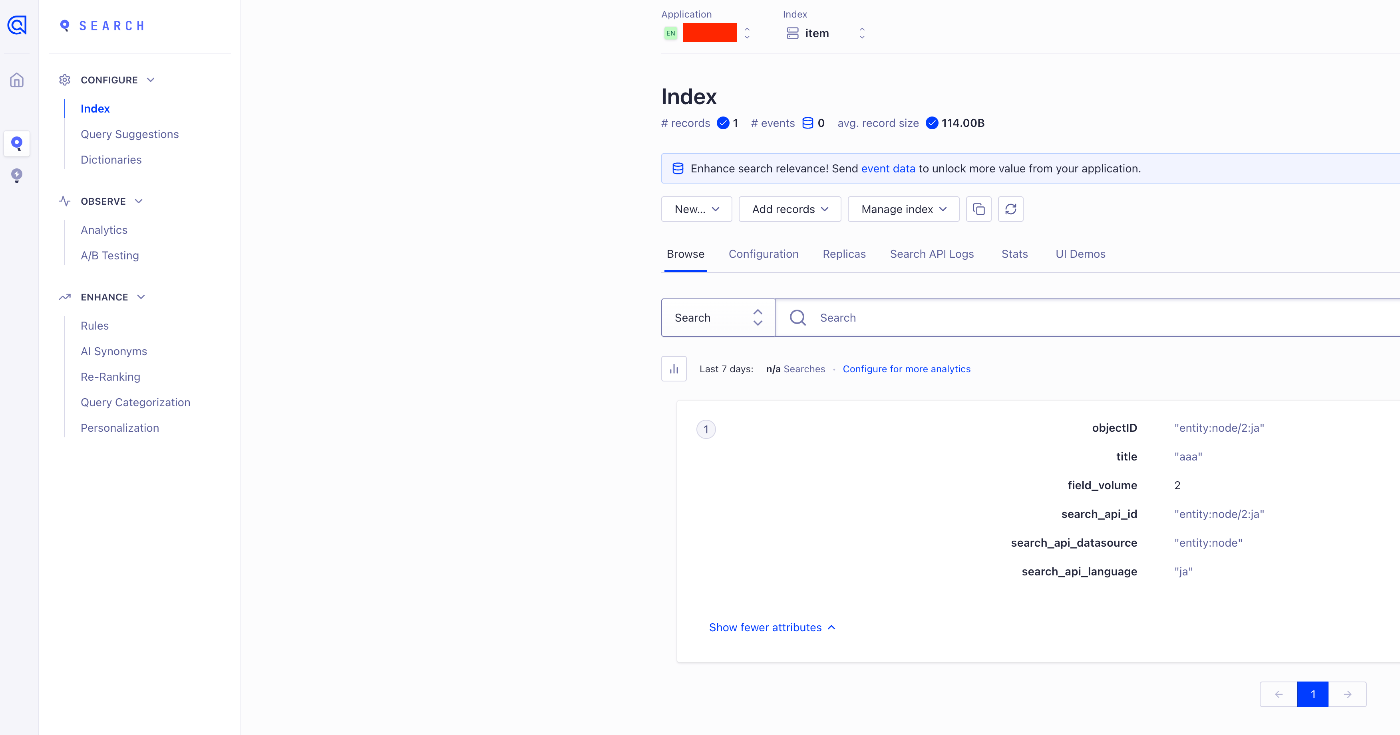Image resolution: width=1400 pixels, height=735 pixels.
Task: Click the lightbulb Recommend icon in the left rail
Action: 16,175
